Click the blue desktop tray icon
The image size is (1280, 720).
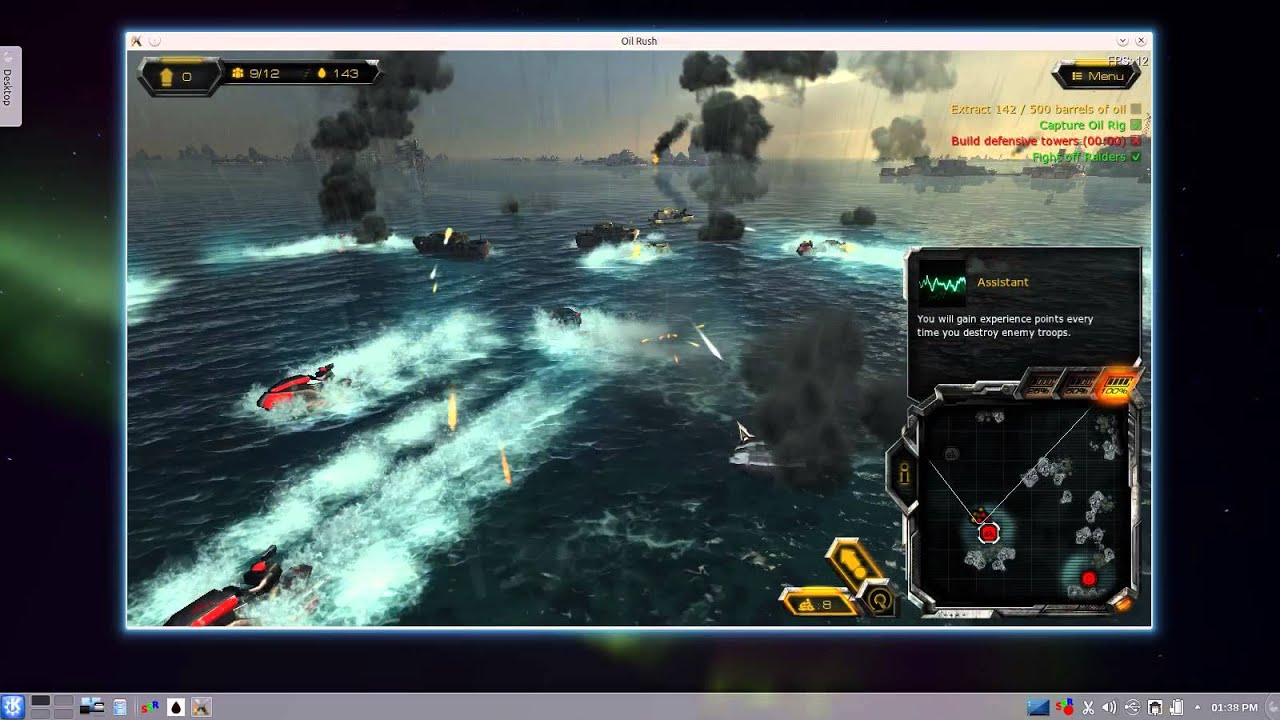point(1038,707)
